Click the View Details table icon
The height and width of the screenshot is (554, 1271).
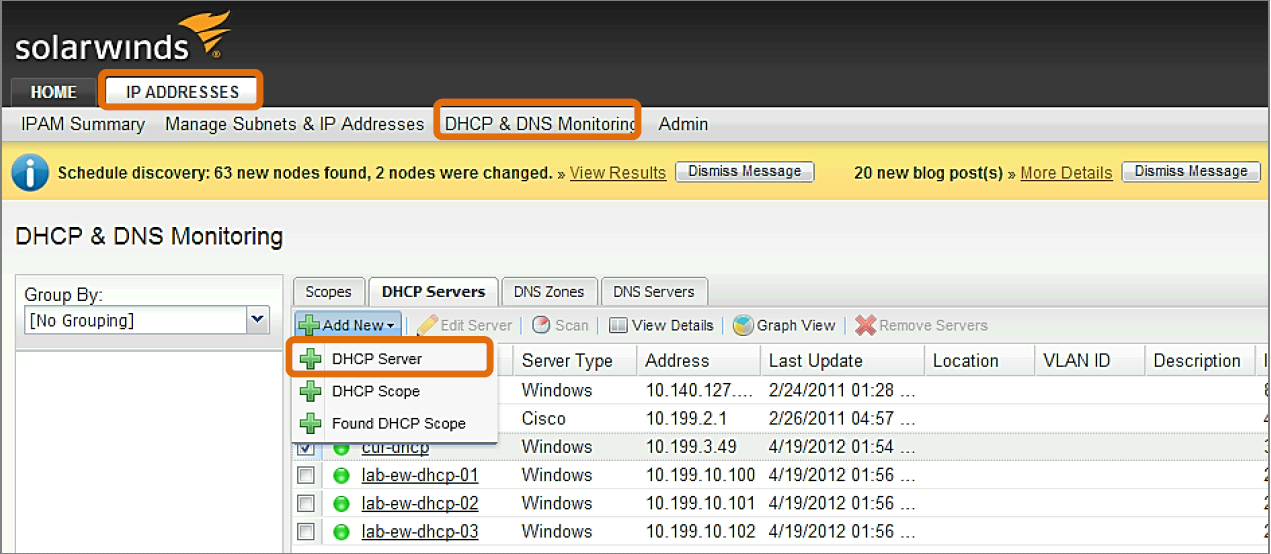pyautogui.click(x=618, y=325)
